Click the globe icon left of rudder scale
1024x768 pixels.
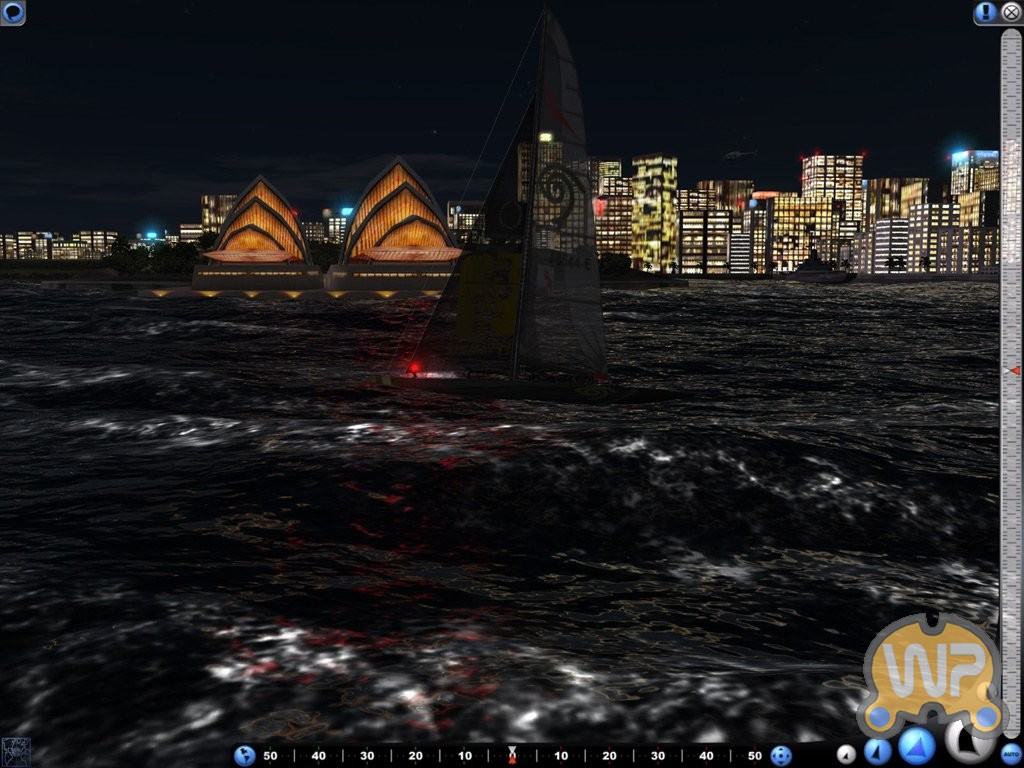pos(244,755)
